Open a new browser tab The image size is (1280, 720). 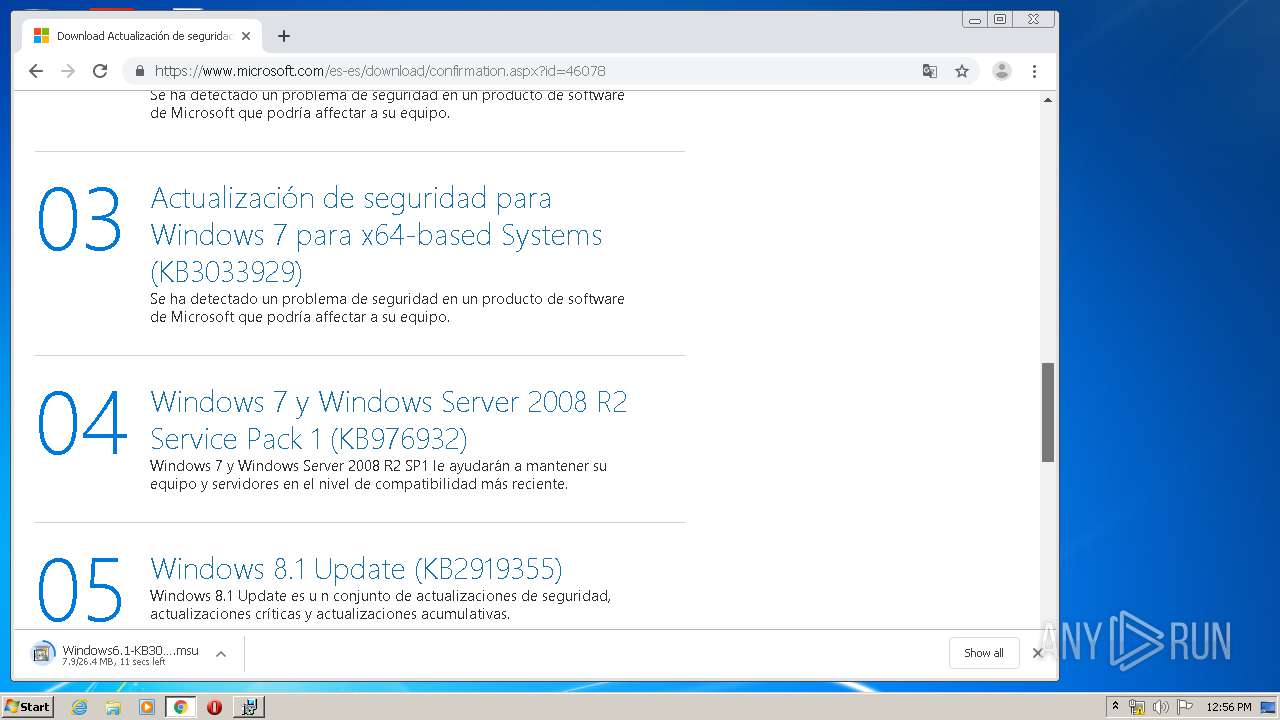[x=284, y=36]
